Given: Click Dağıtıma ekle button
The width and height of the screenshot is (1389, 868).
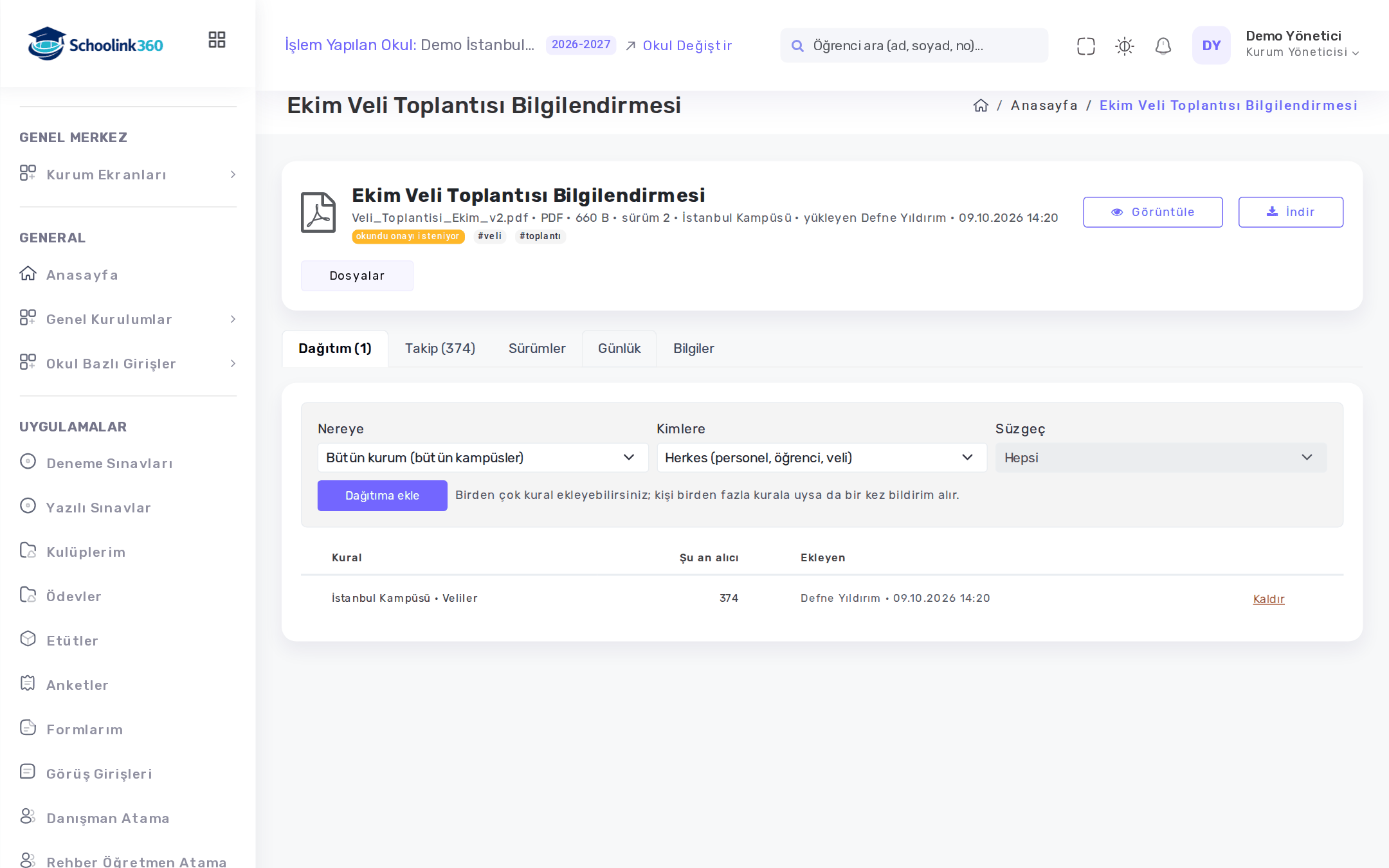Looking at the screenshot, I should [x=382, y=496].
